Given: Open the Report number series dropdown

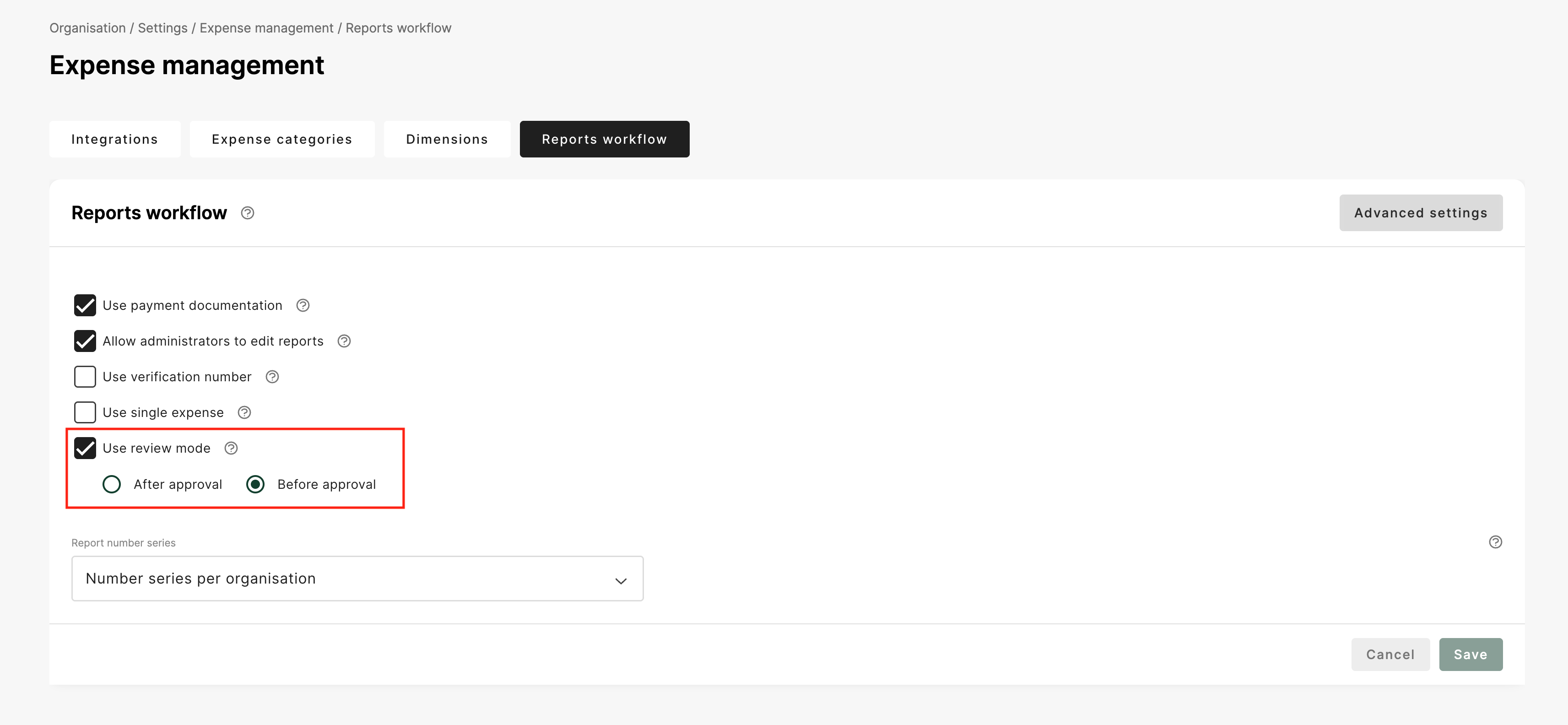Looking at the screenshot, I should (357, 578).
